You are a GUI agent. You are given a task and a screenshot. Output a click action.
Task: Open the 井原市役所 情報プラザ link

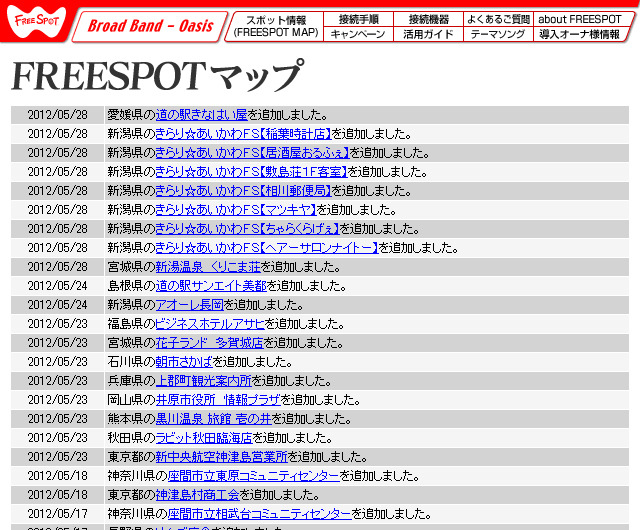tap(218, 400)
